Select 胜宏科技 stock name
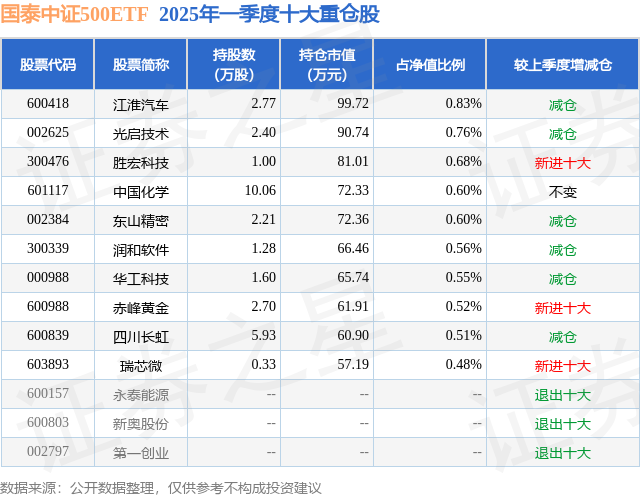The width and height of the screenshot is (640, 497). pos(141,162)
